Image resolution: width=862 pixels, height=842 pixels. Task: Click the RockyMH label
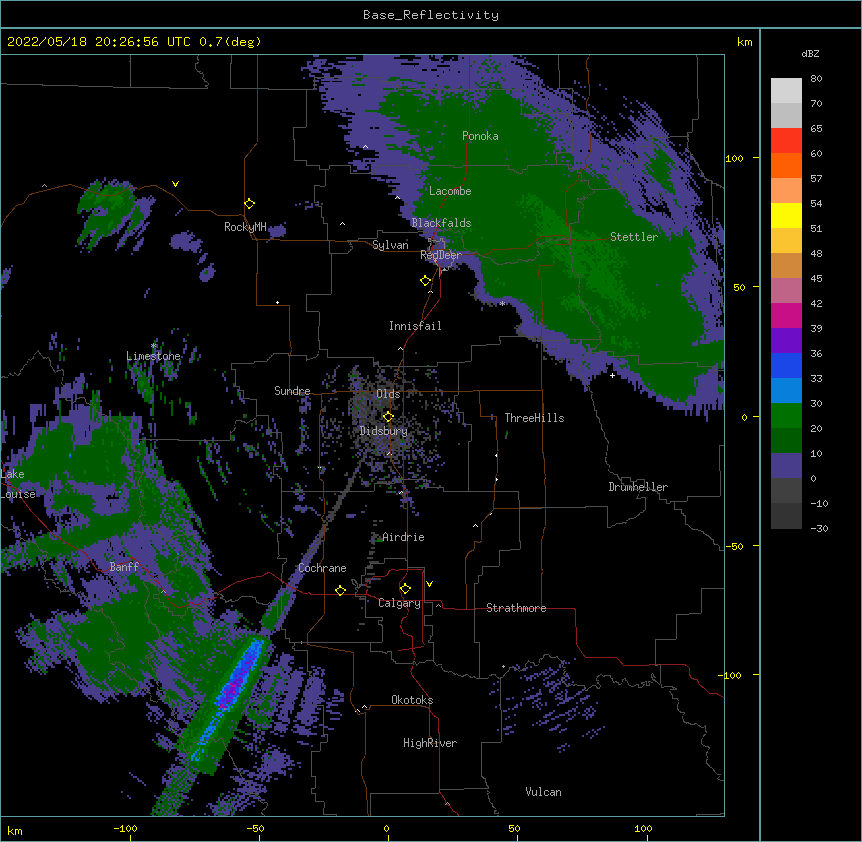pos(245,227)
